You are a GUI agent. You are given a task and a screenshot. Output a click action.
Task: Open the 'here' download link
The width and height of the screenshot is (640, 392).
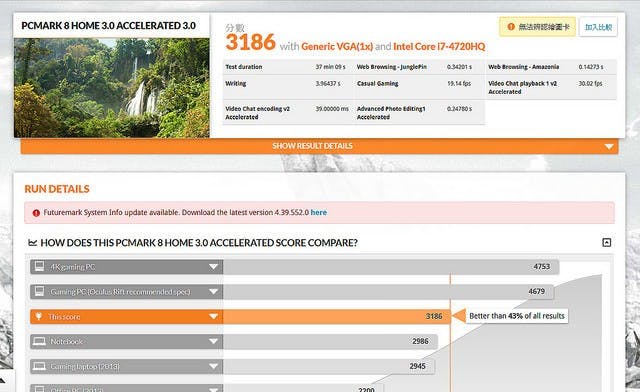coord(318,212)
